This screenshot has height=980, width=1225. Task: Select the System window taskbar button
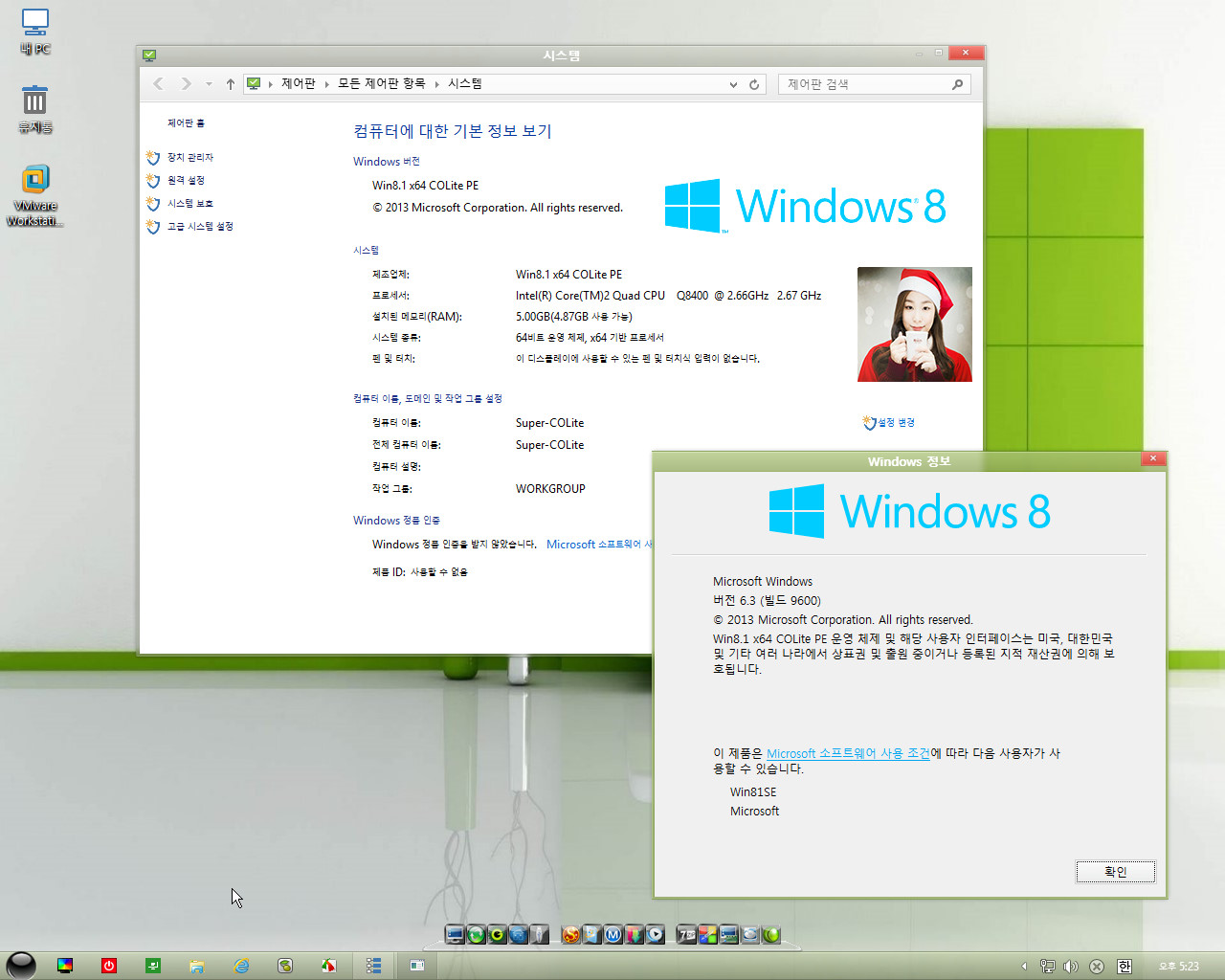pyautogui.click(x=373, y=966)
